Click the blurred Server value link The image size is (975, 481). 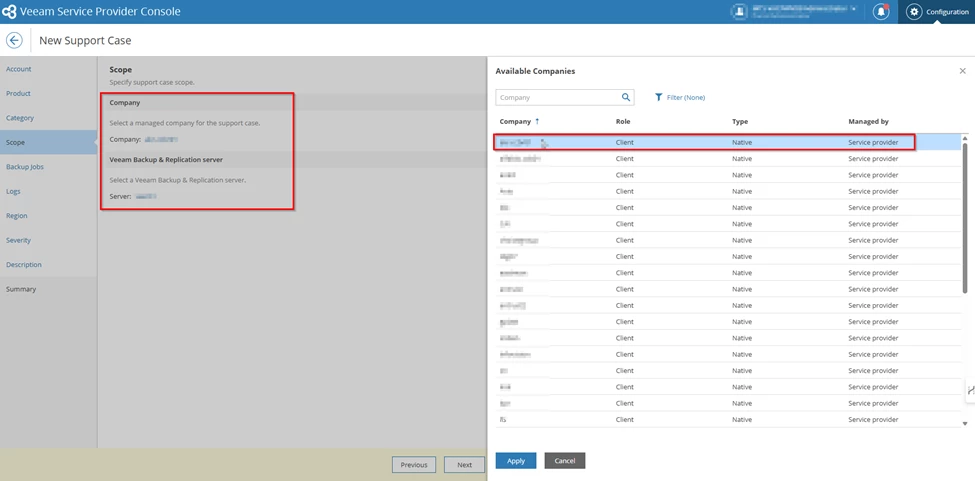[x=146, y=196]
